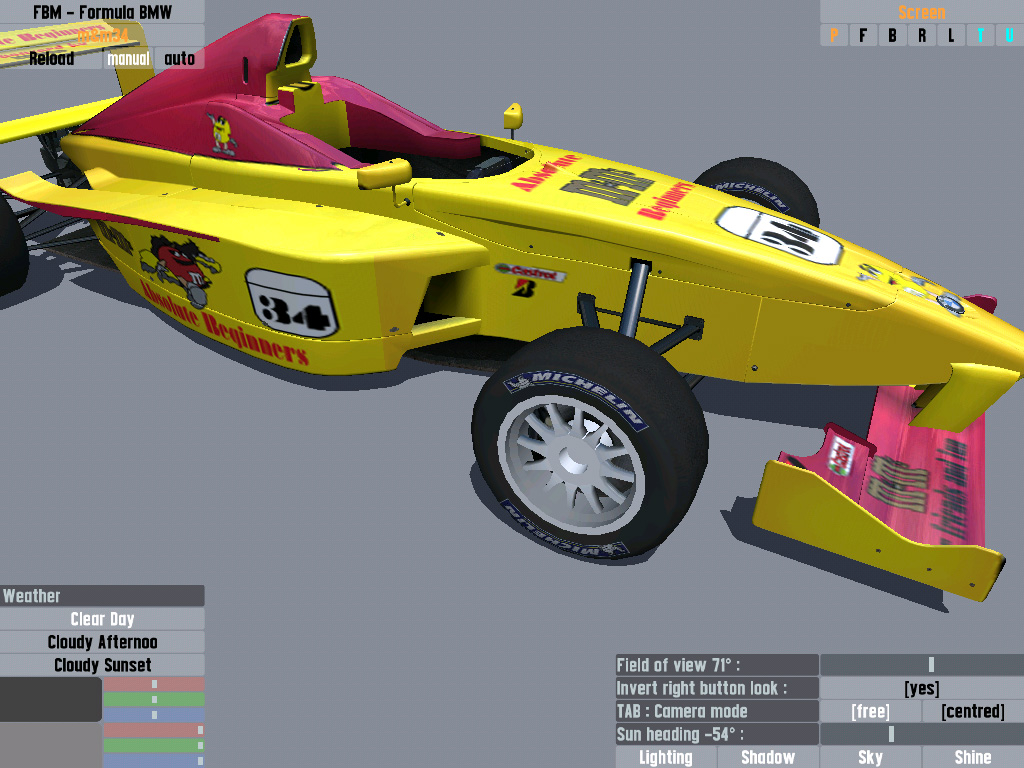1024x768 pixels.
Task: Click the F screen view button
Action: click(x=863, y=35)
